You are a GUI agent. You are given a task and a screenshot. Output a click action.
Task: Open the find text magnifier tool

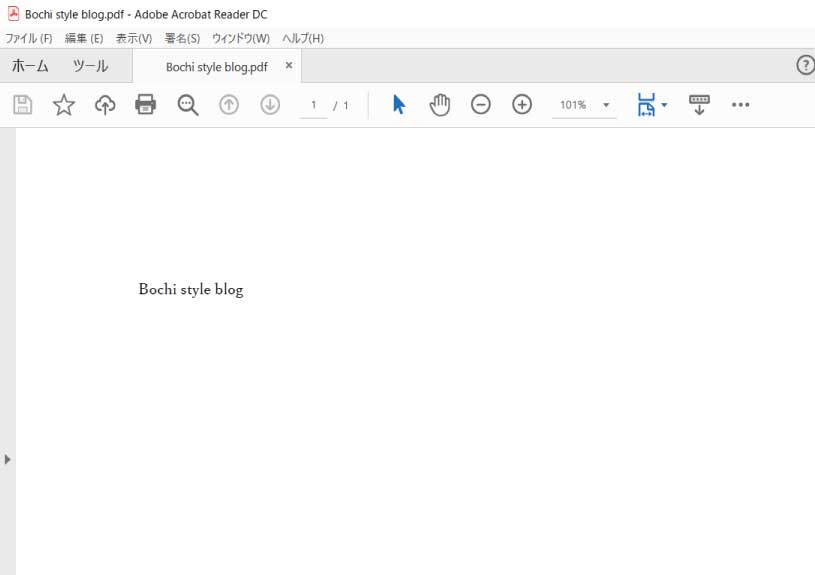[188, 105]
